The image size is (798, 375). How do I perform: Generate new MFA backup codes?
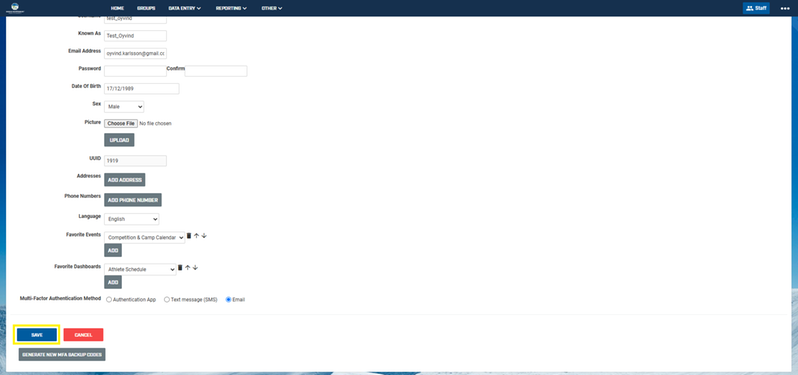point(62,354)
